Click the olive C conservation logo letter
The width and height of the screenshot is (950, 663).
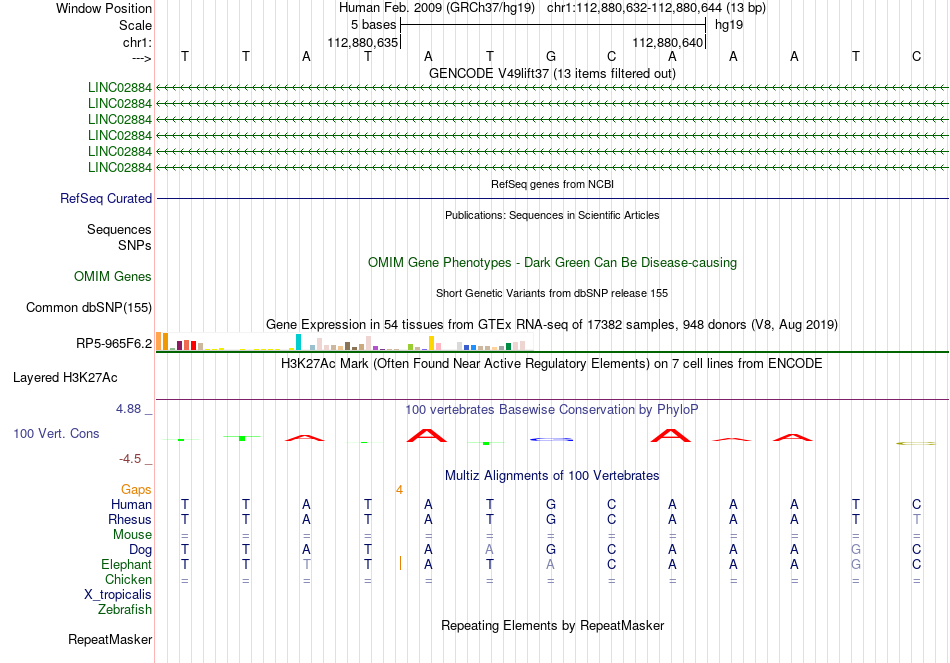(x=916, y=444)
